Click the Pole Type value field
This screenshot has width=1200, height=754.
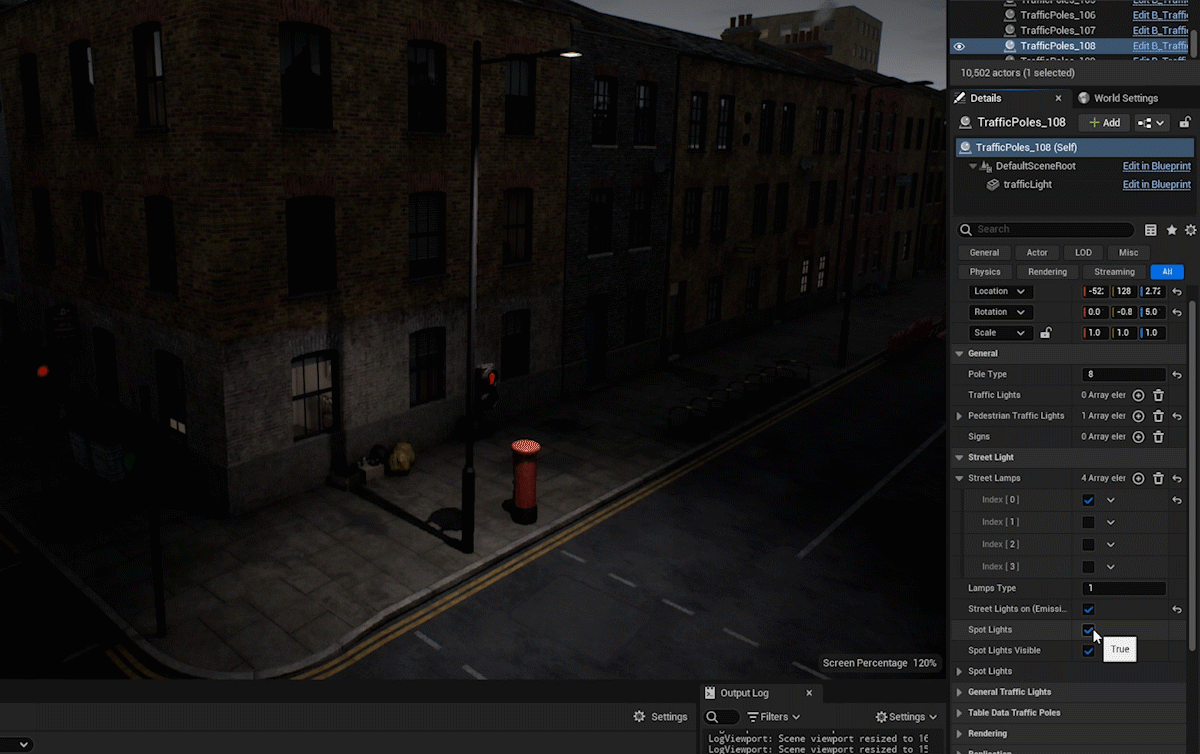[1124, 374]
